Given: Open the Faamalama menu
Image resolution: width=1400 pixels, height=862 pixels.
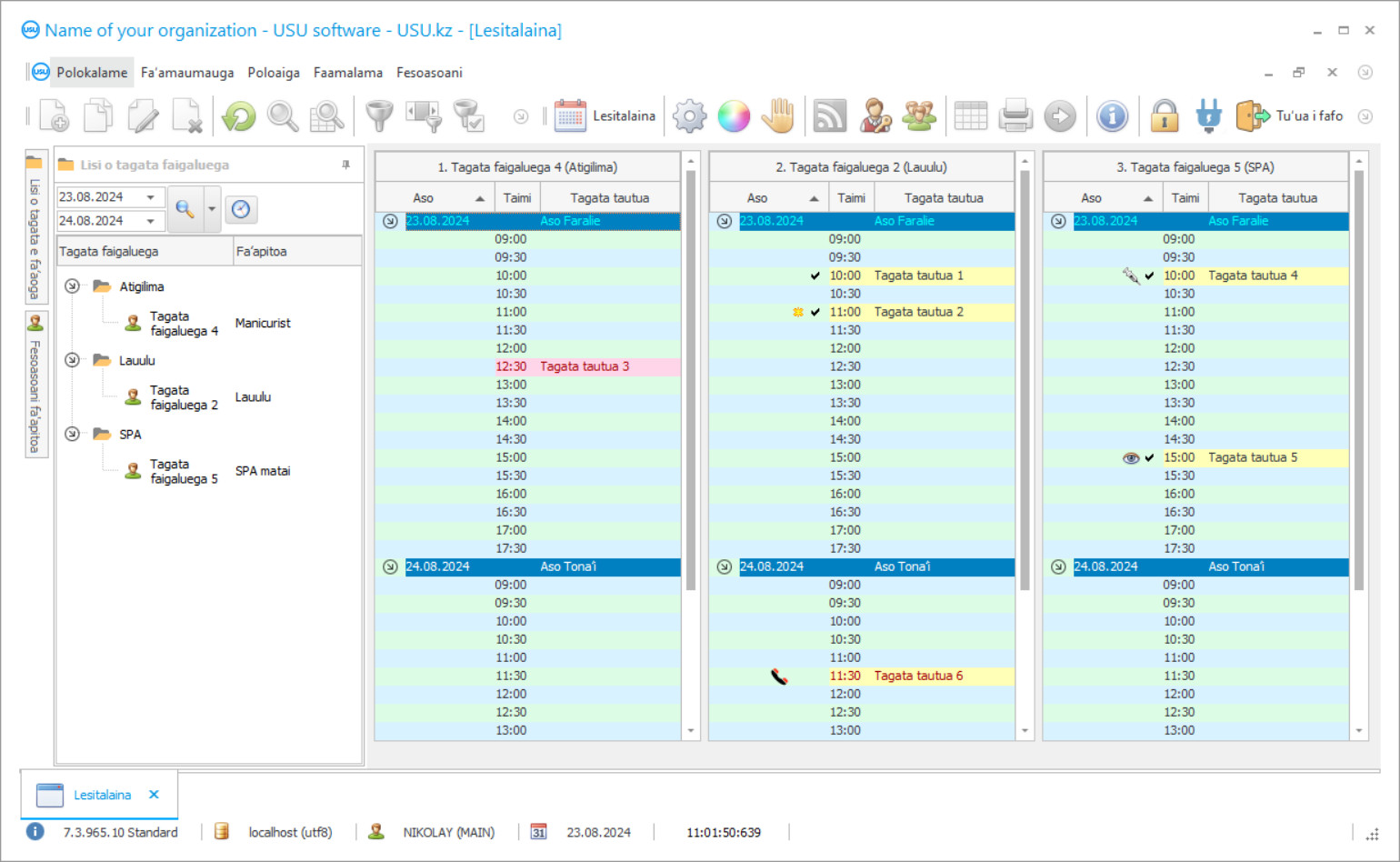Looking at the screenshot, I should click(x=348, y=73).
